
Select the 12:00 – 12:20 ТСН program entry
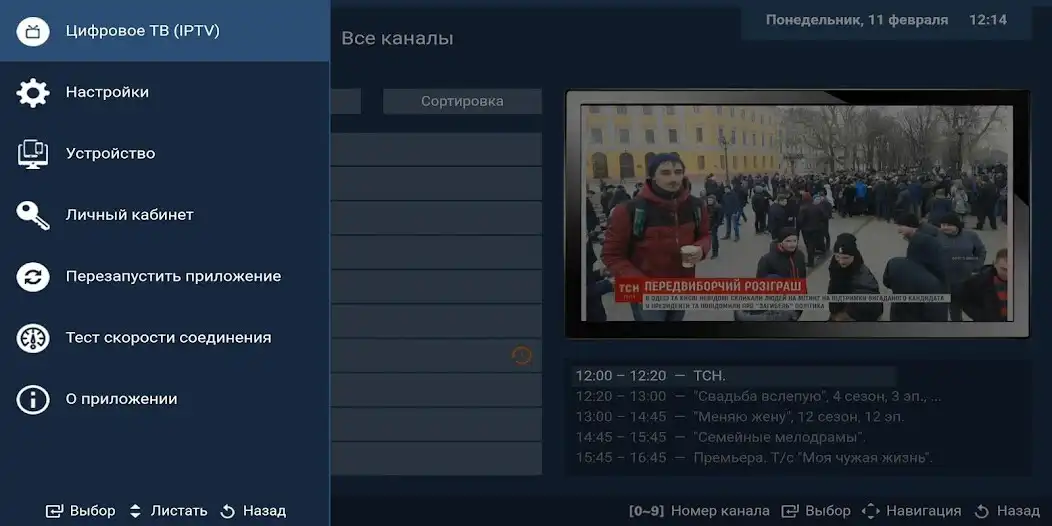click(x=650, y=376)
